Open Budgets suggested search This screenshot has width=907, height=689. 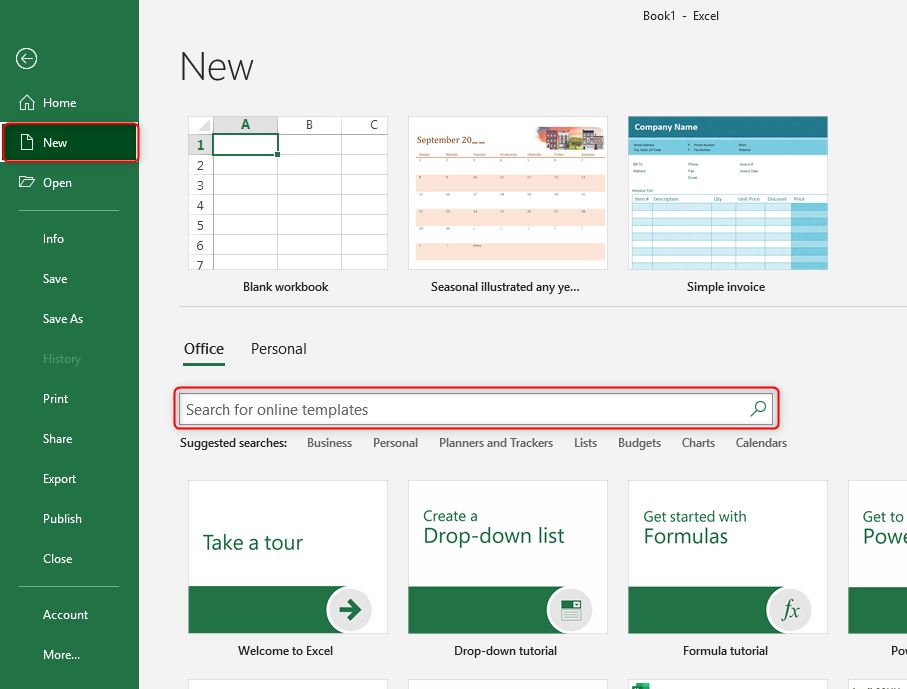click(x=639, y=442)
